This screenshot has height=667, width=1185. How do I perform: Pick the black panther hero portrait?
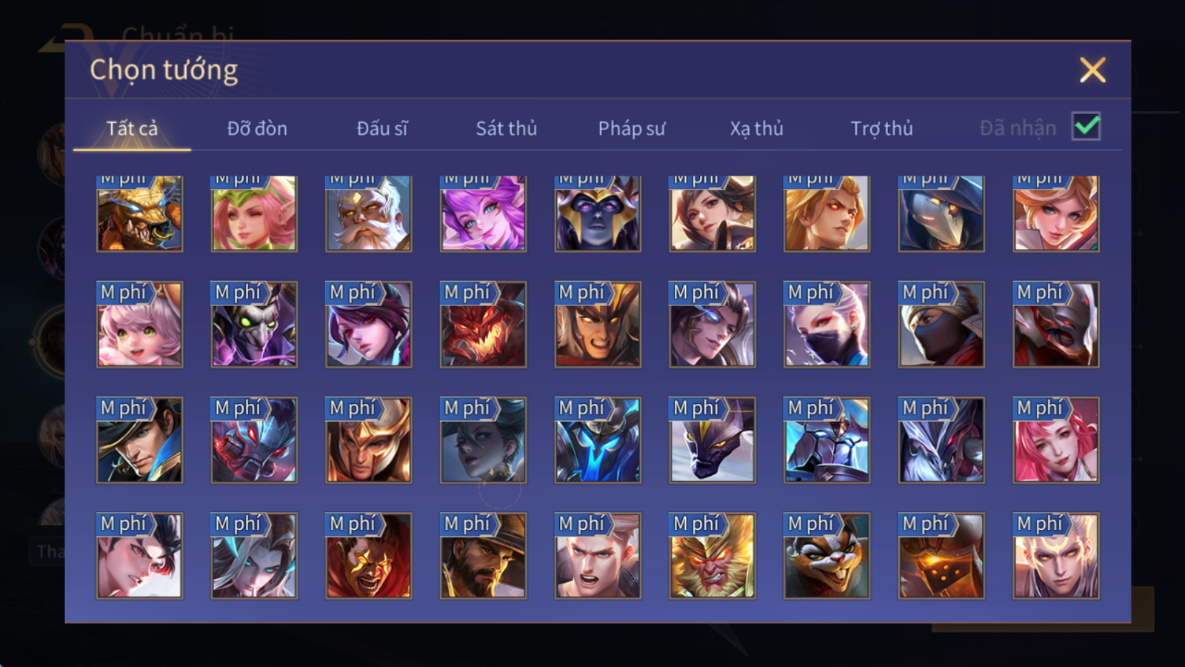(713, 440)
